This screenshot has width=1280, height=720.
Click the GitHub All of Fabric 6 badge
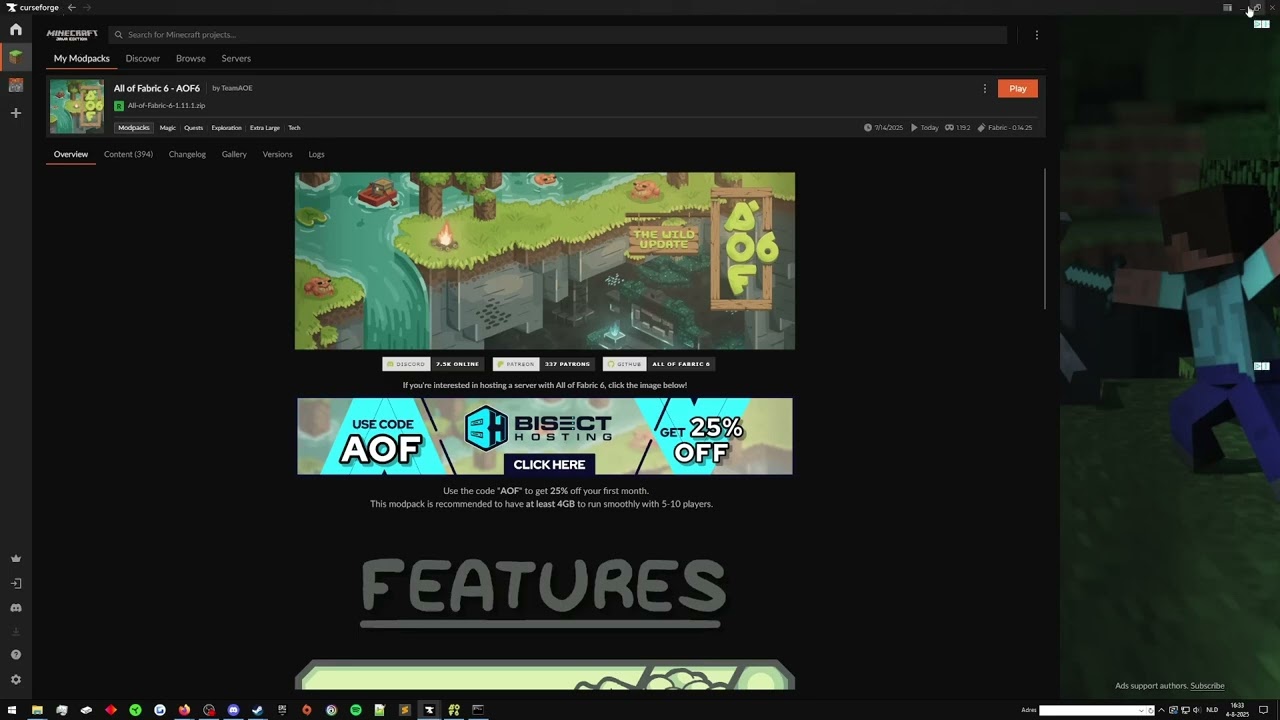[658, 364]
